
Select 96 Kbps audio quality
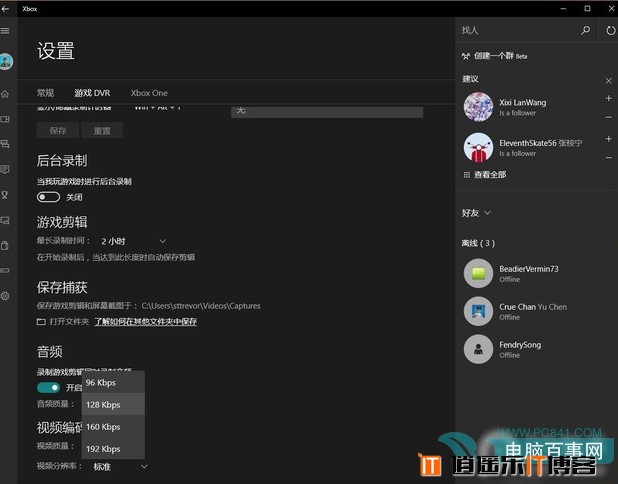coord(113,382)
